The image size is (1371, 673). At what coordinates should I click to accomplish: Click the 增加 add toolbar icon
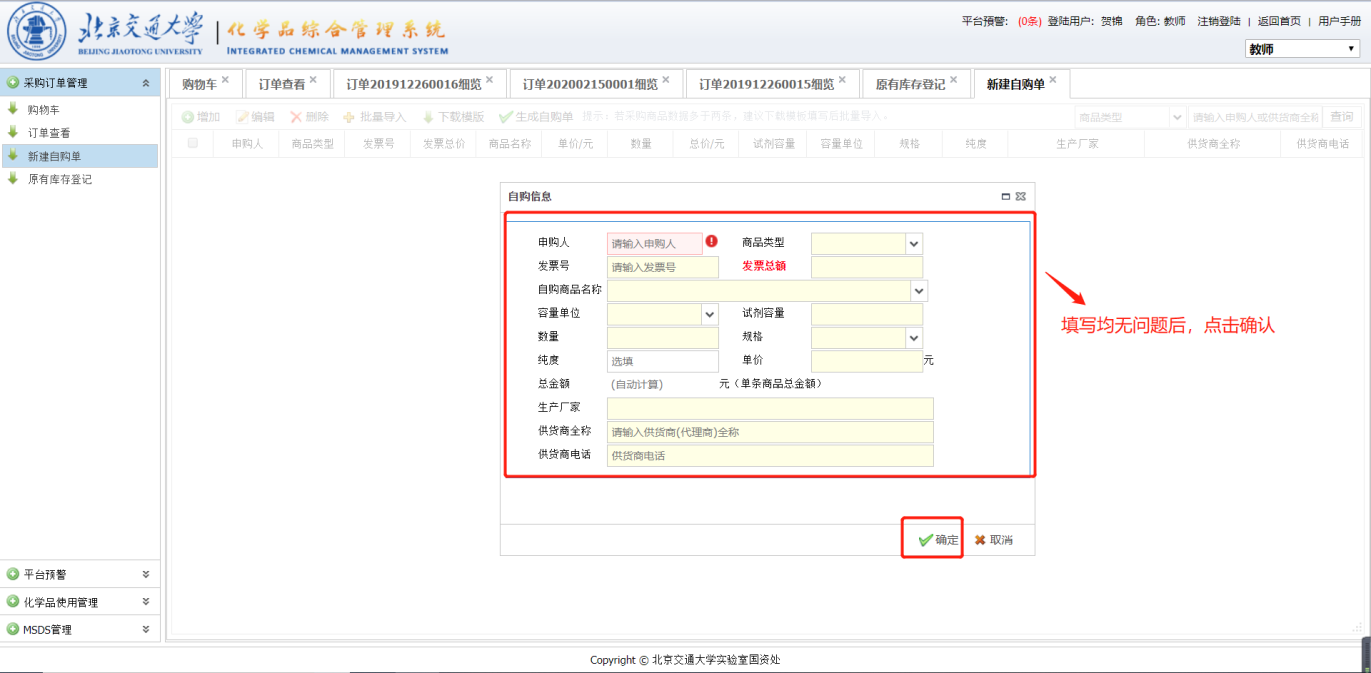click(x=188, y=117)
